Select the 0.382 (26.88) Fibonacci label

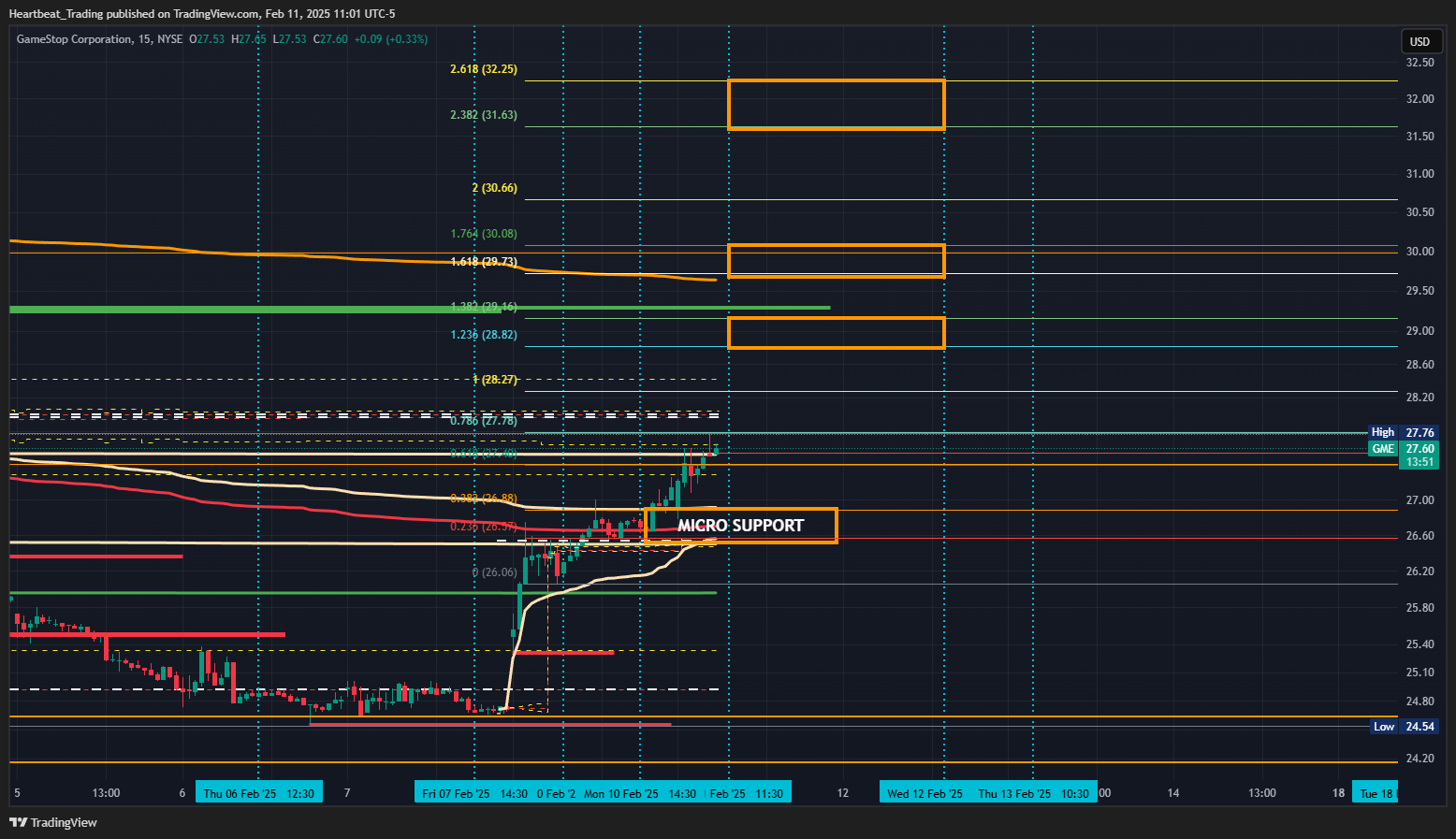point(484,499)
